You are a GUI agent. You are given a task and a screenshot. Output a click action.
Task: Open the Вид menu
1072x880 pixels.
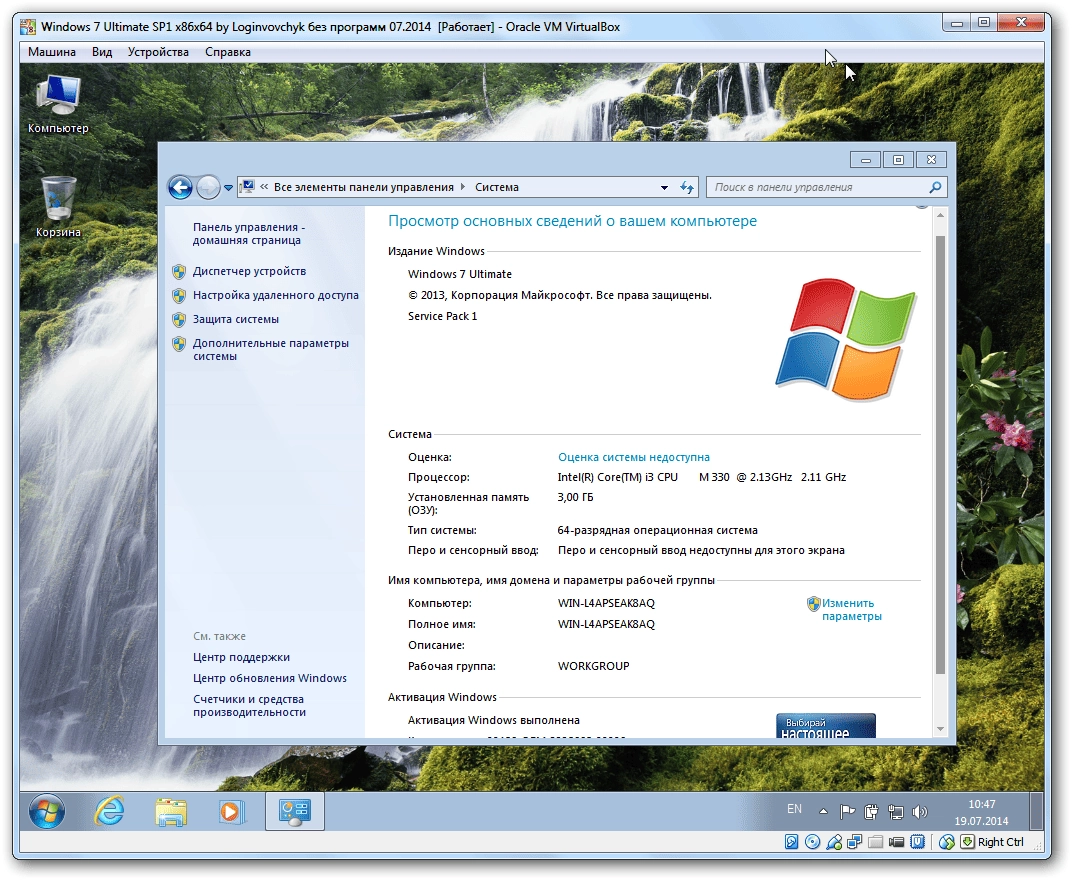point(102,52)
